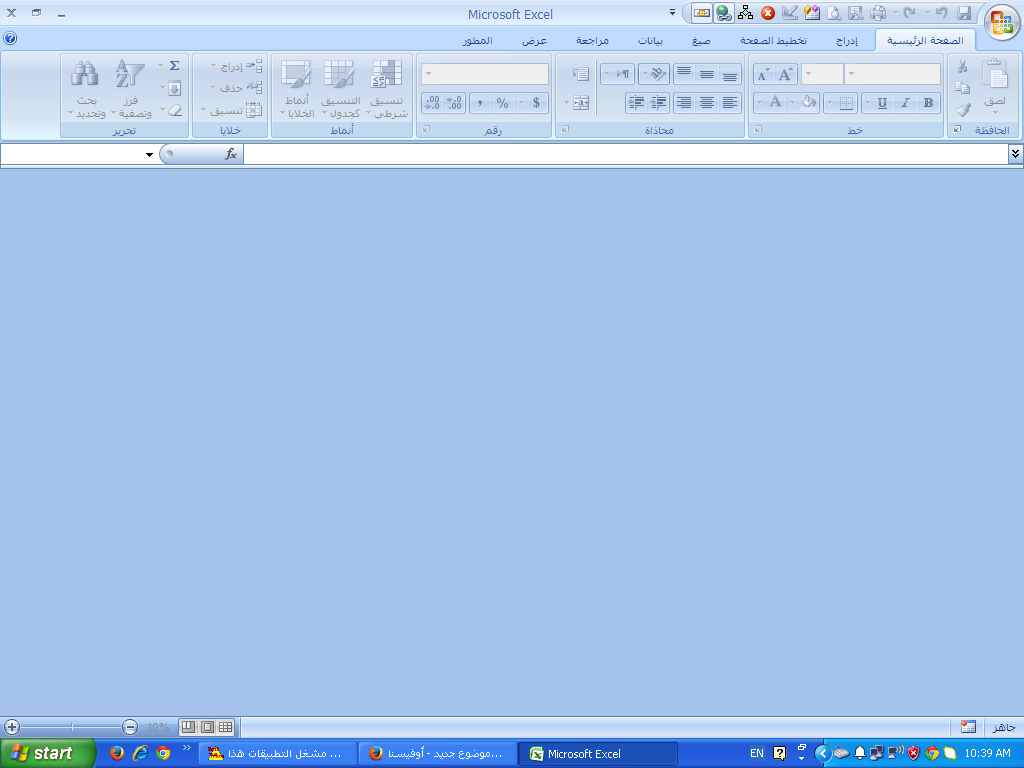This screenshot has width=1024, height=768.
Task: Click the Cut scissors icon
Action: tap(963, 67)
